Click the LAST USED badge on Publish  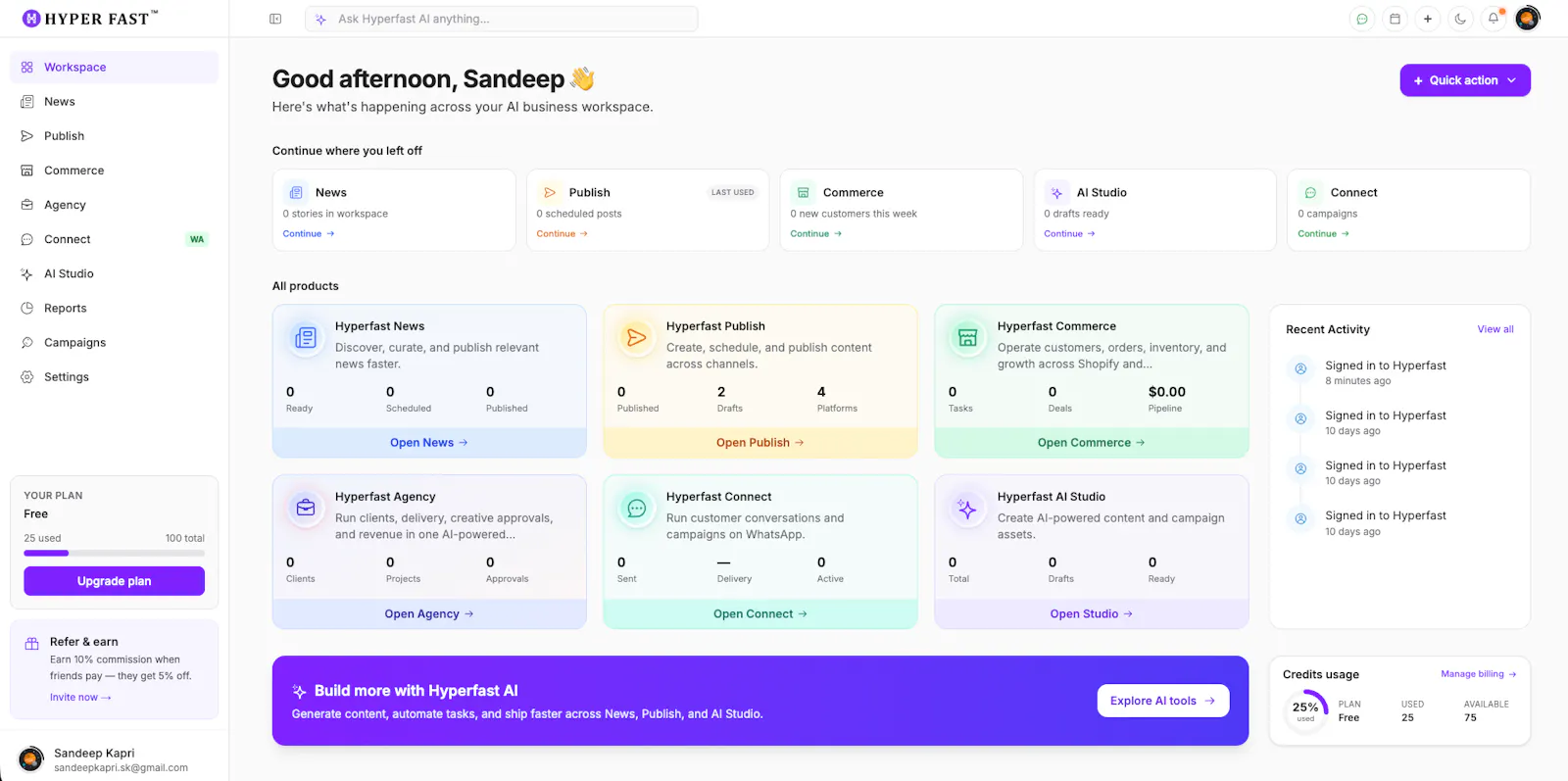pos(733,193)
